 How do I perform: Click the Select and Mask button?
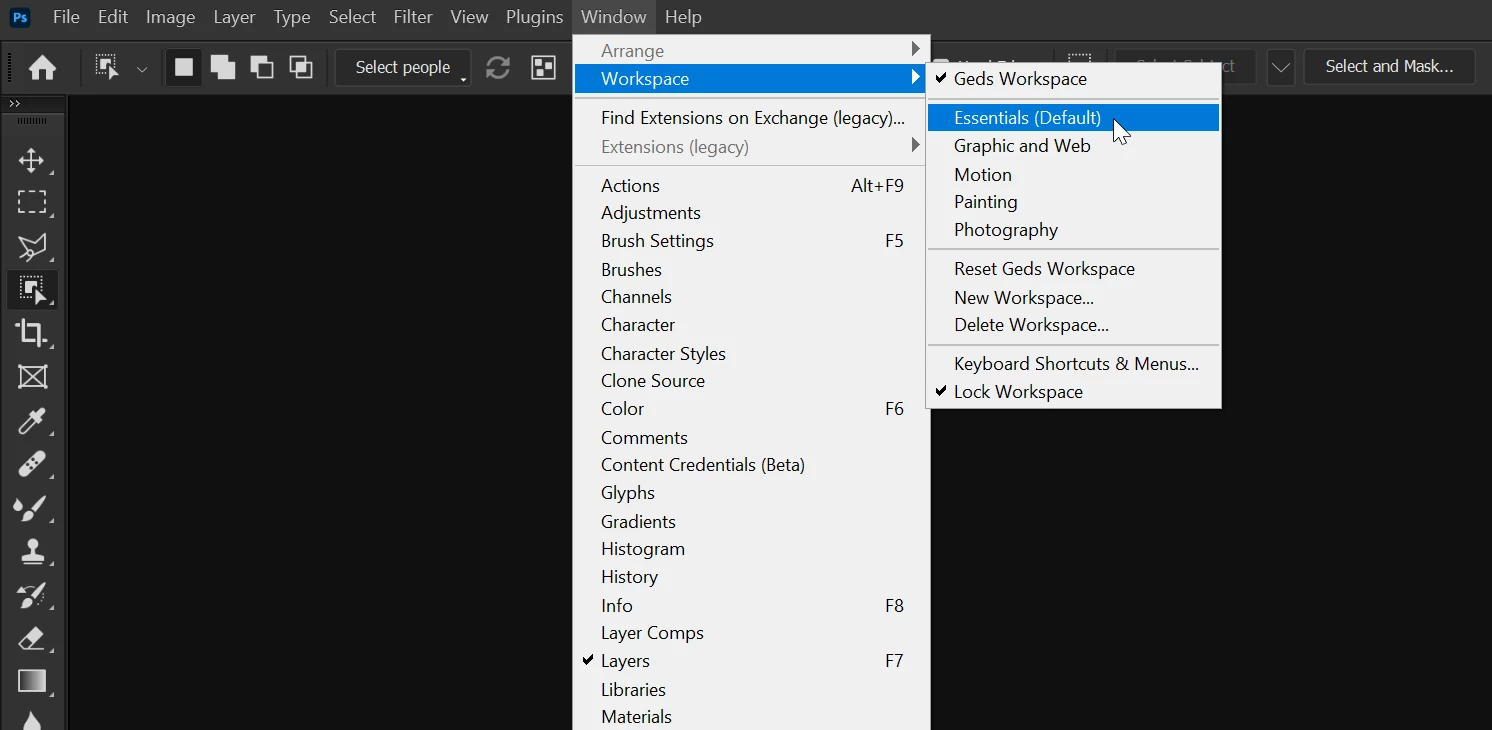[x=1389, y=67]
